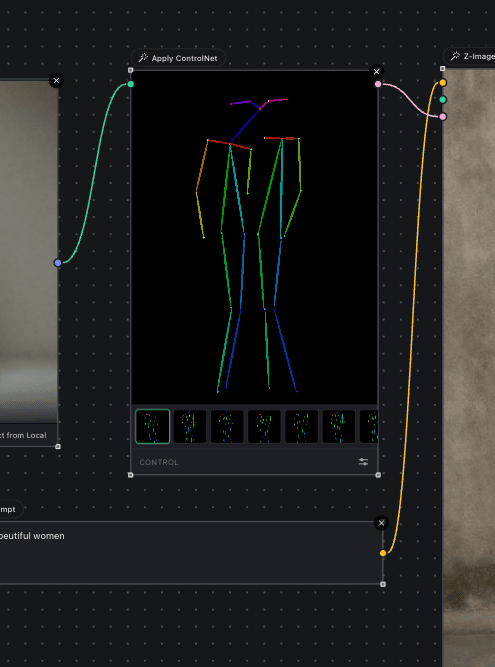Viewport: 495px width, 667px height.
Task: Click into the 'beutiful women' prompt text field
Action: click(x=191, y=553)
